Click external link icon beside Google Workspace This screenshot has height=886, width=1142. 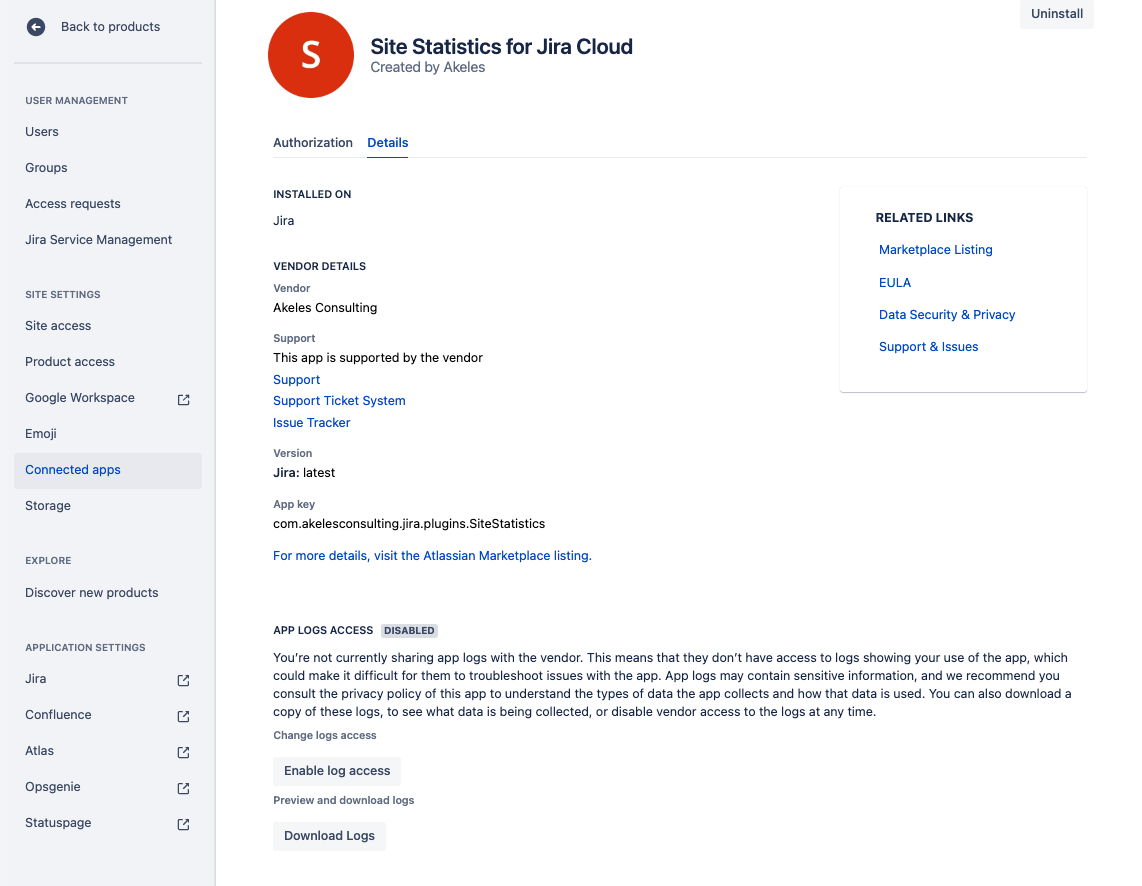183,399
